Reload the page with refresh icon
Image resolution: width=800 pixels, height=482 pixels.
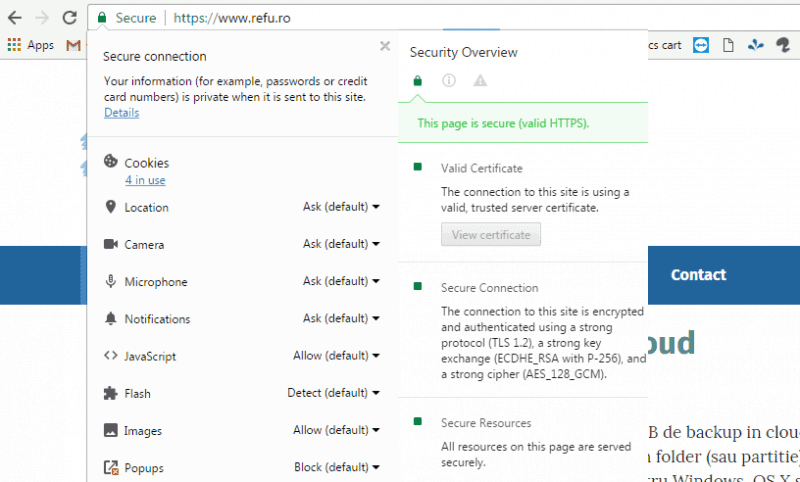click(69, 18)
